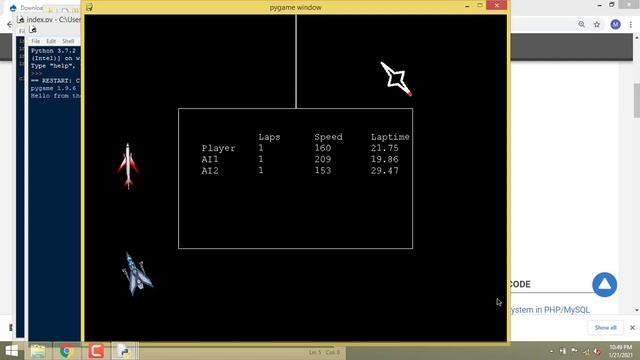This screenshot has width=640, height=360.
Task: Click the volume icon in system tray
Action: 597,351
